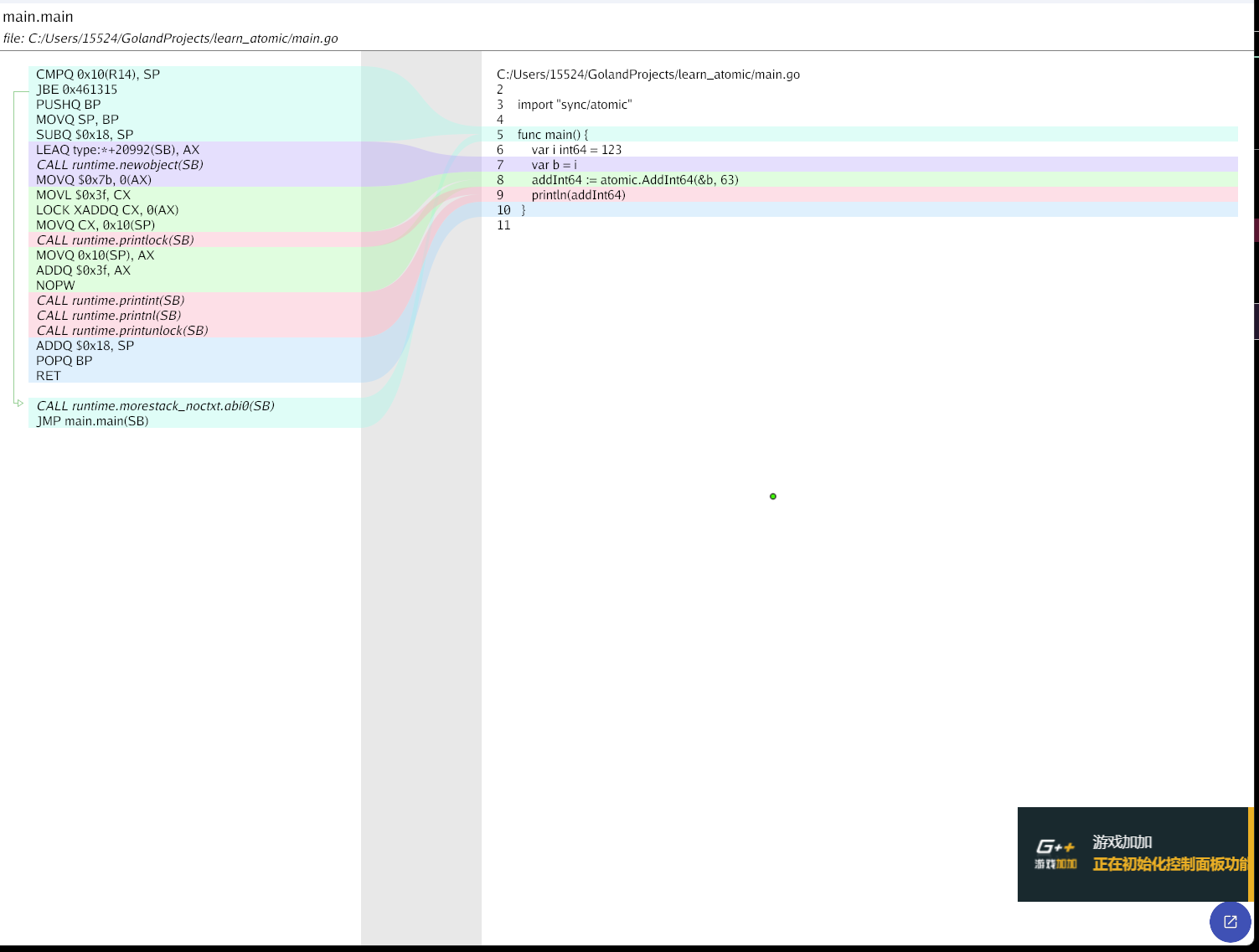Click the import "sync/atomic" line
Viewport: 1259px width, 952px height.
575,105
